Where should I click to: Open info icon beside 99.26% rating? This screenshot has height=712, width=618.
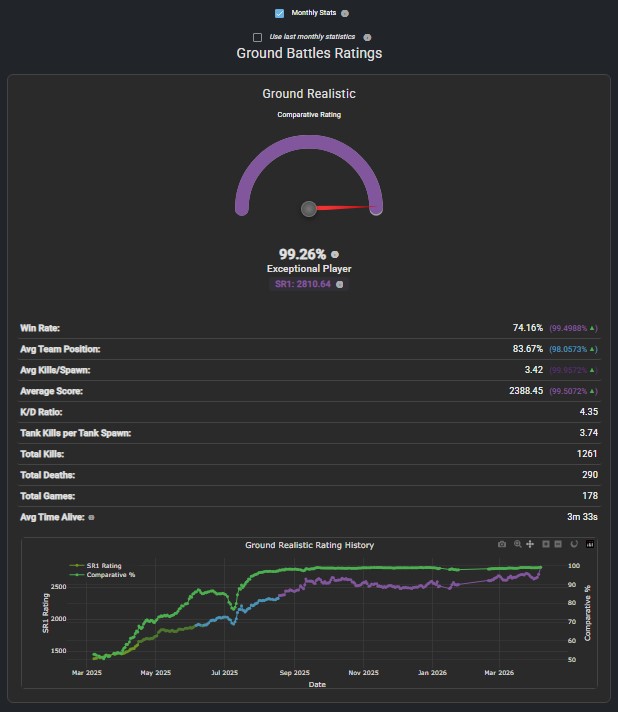pyautogui.click(x=335, y=254)
